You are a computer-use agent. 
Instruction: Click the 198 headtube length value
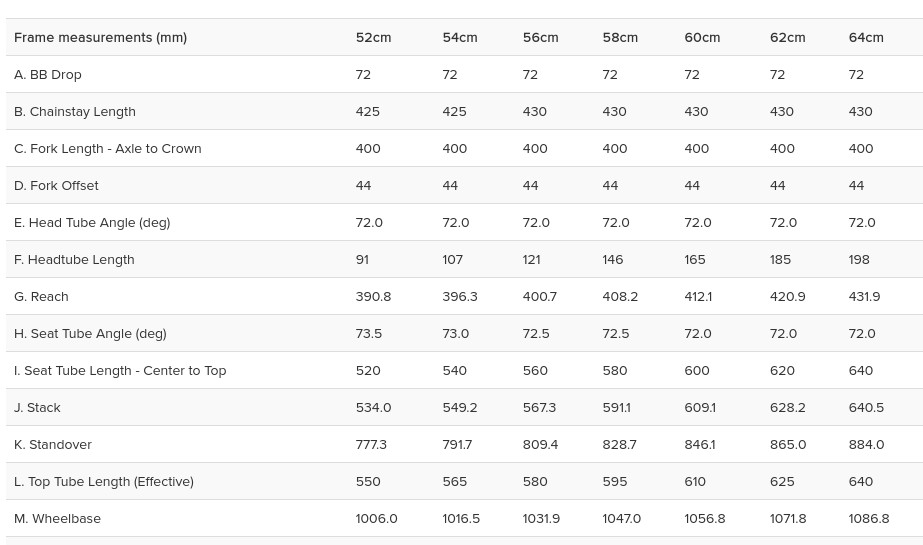(859, 260)
